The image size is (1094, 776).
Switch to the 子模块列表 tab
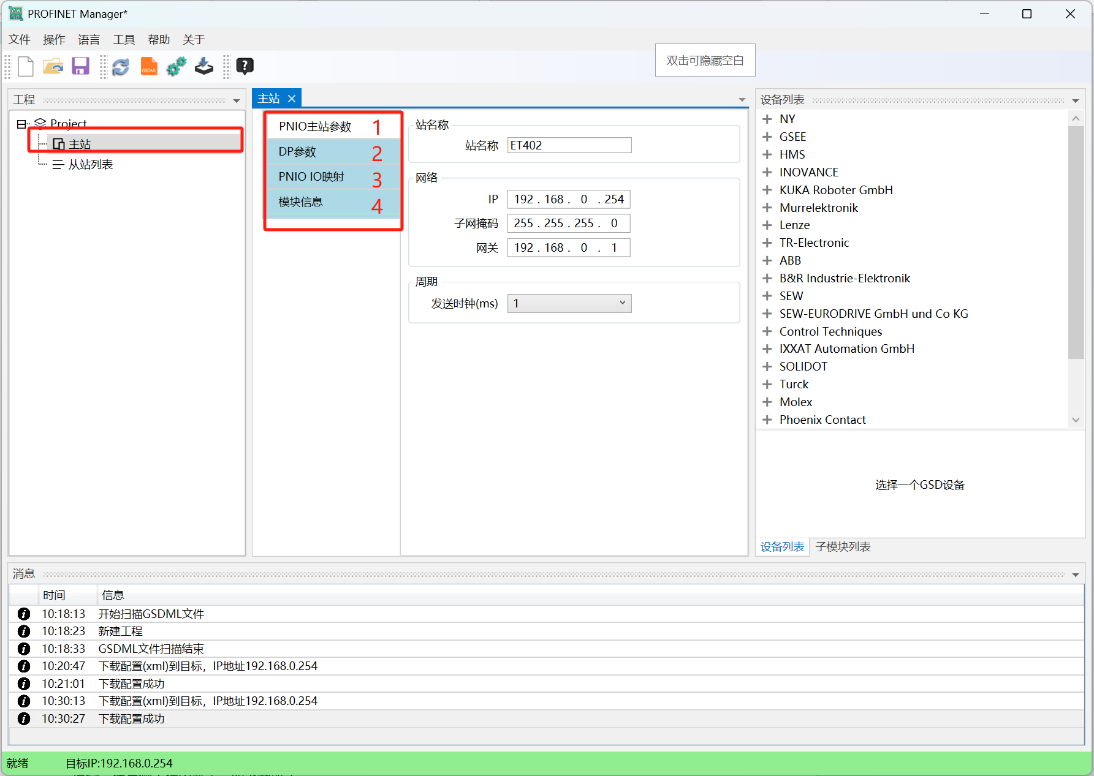tap(843, 547)
